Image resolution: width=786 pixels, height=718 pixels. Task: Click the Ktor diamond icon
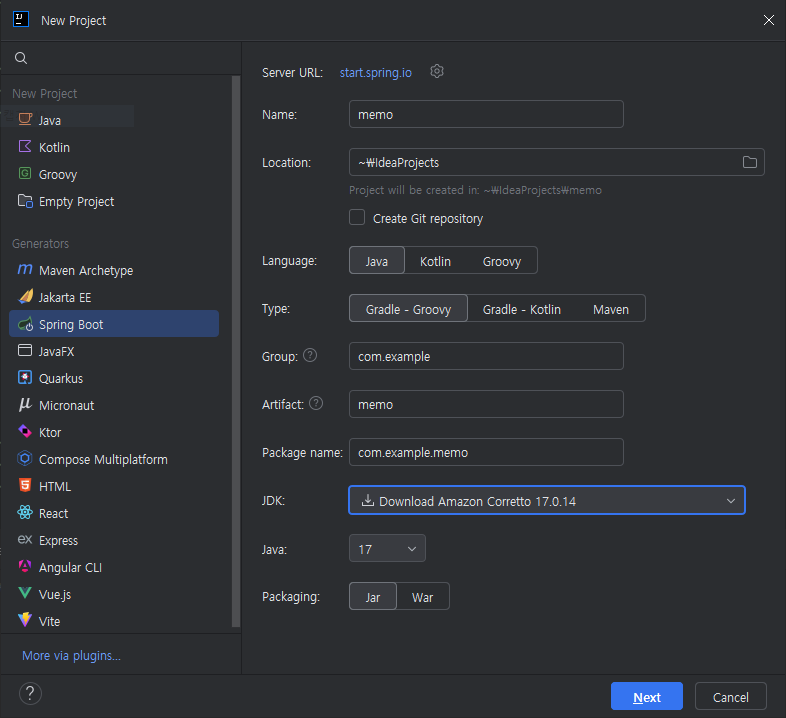tap(25, 431)
